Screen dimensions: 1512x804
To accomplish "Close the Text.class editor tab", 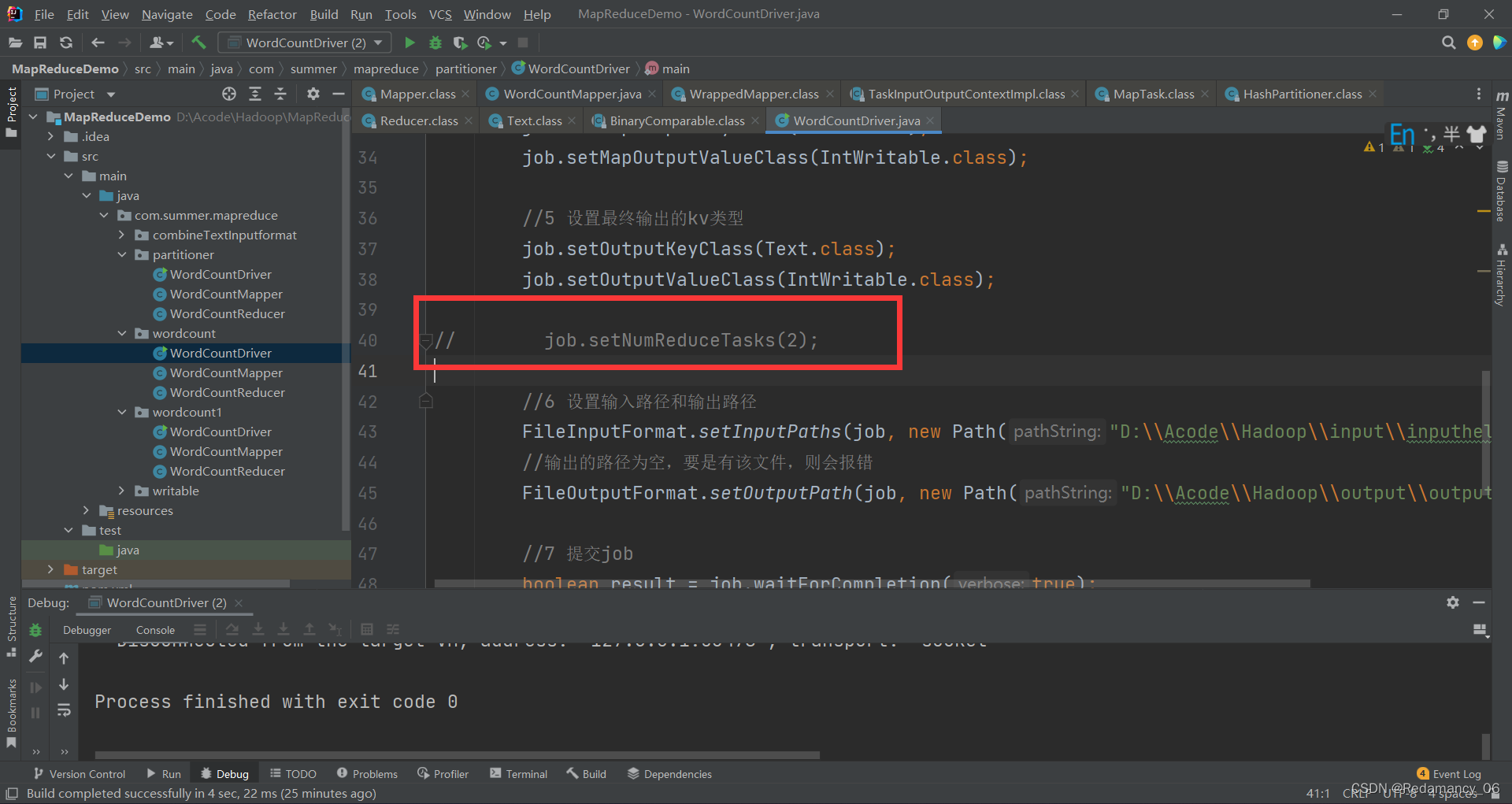I will click(x=573, y=120).
